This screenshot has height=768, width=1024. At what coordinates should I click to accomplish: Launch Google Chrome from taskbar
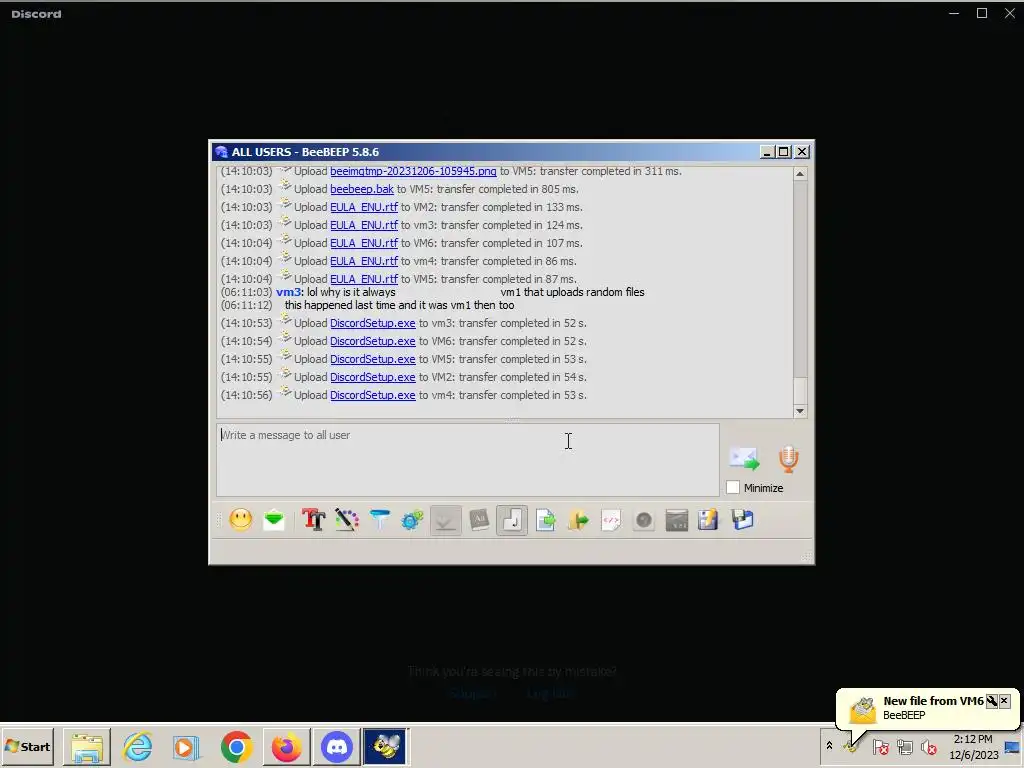[236, 746]
